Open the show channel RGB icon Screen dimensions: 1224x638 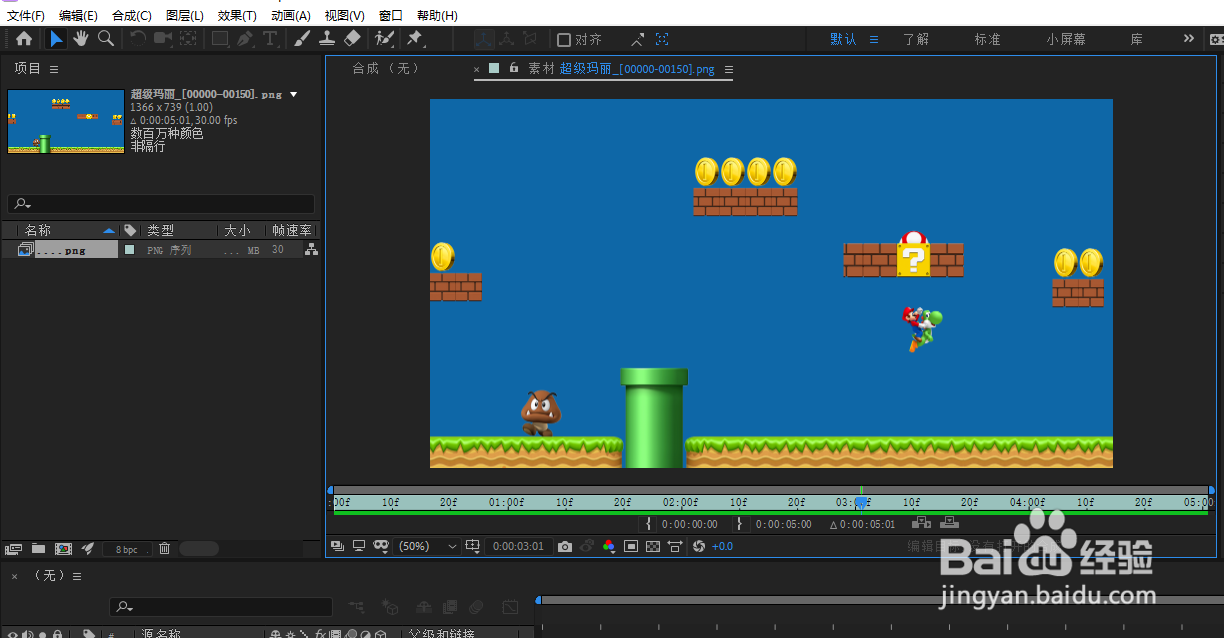point(609,546)
